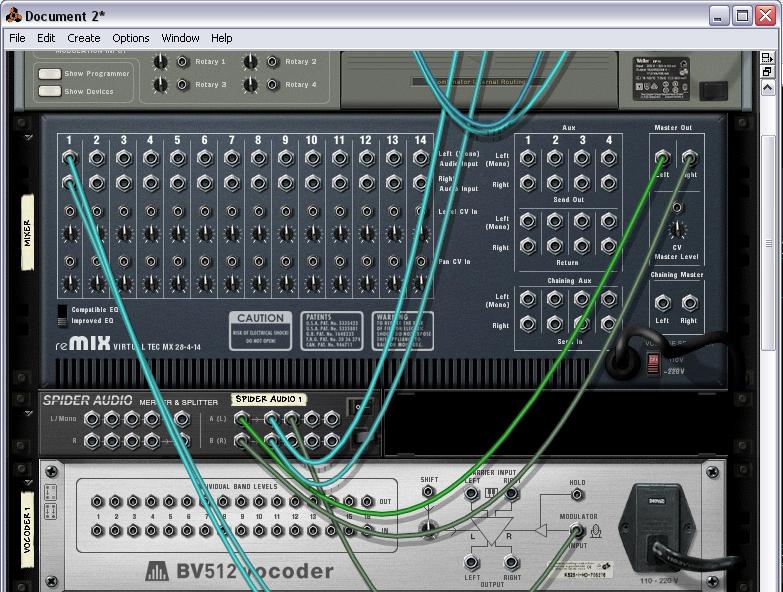Click the vocoder Output Right jack
Image resolution: width=783 pixels, height=592 pixels.
point(511,563)
